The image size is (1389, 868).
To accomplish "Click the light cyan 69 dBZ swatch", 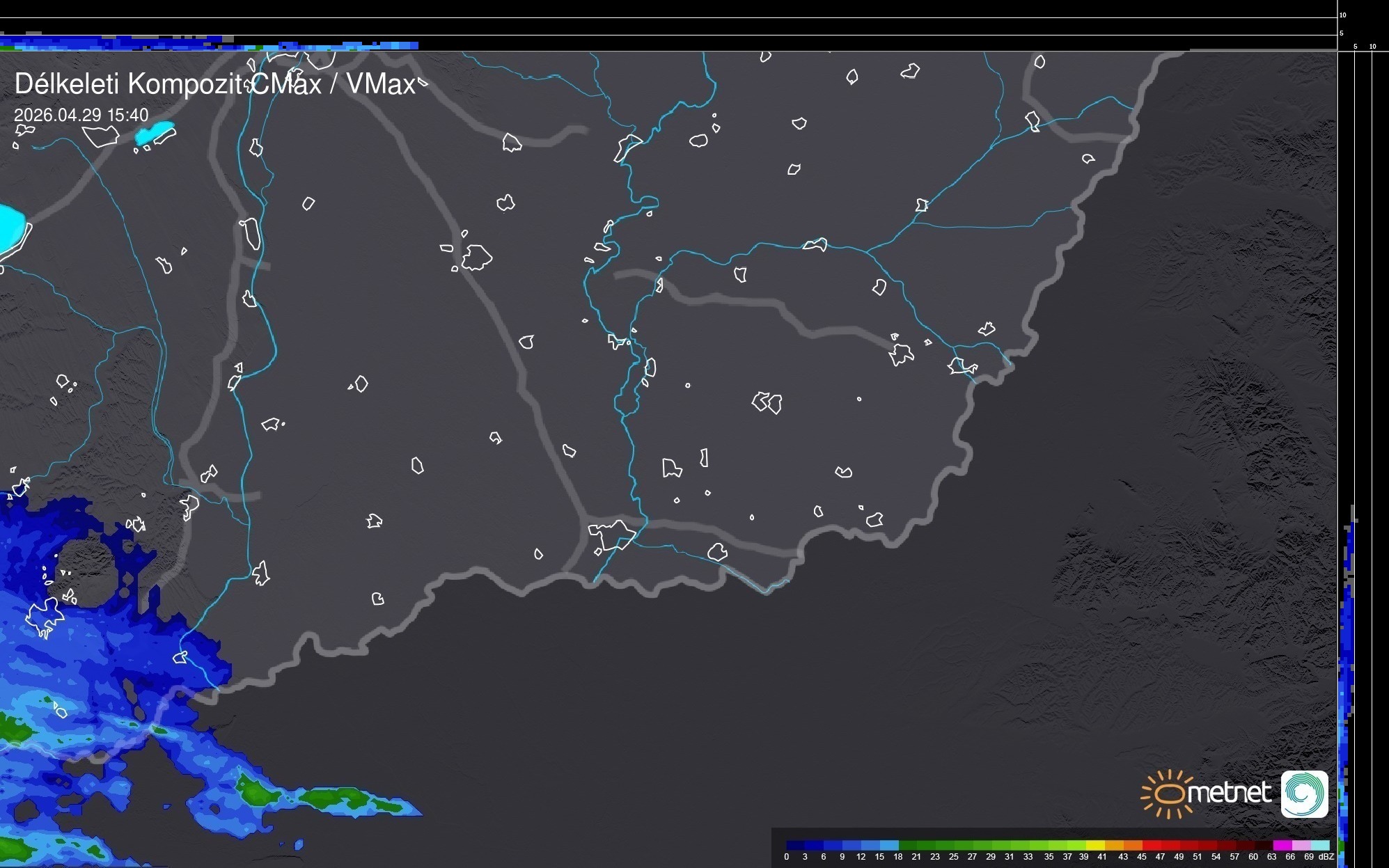I will (1320, 846).
